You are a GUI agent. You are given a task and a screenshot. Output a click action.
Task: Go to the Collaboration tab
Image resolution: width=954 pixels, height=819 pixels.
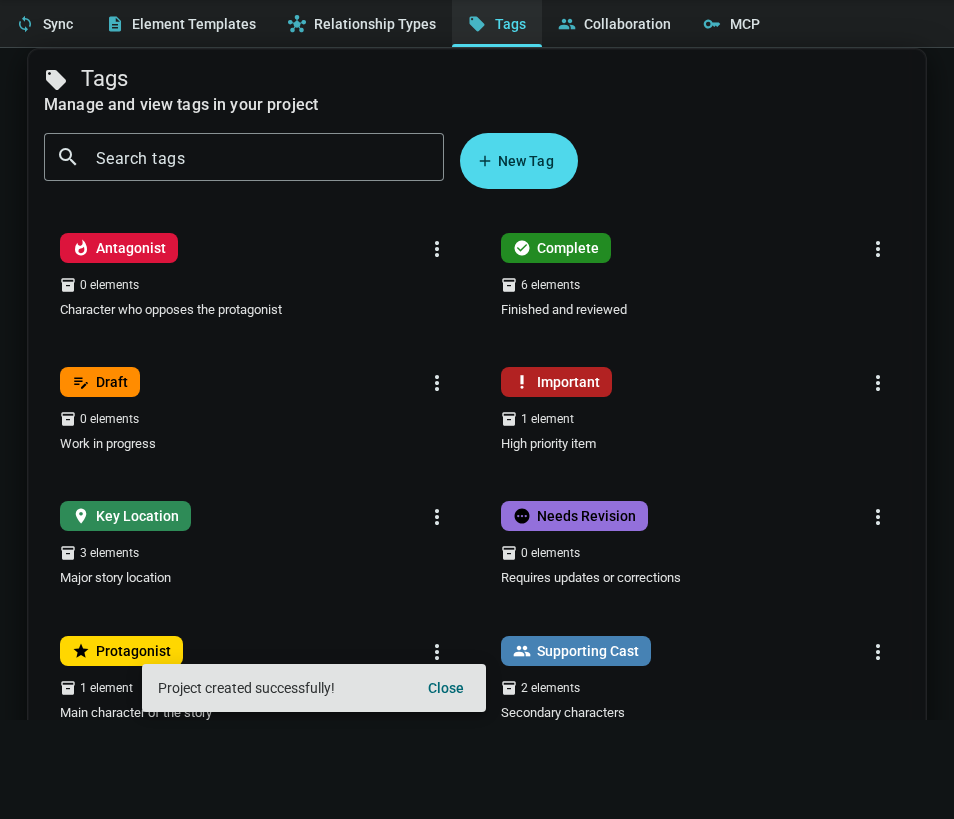tap(614, 24)
